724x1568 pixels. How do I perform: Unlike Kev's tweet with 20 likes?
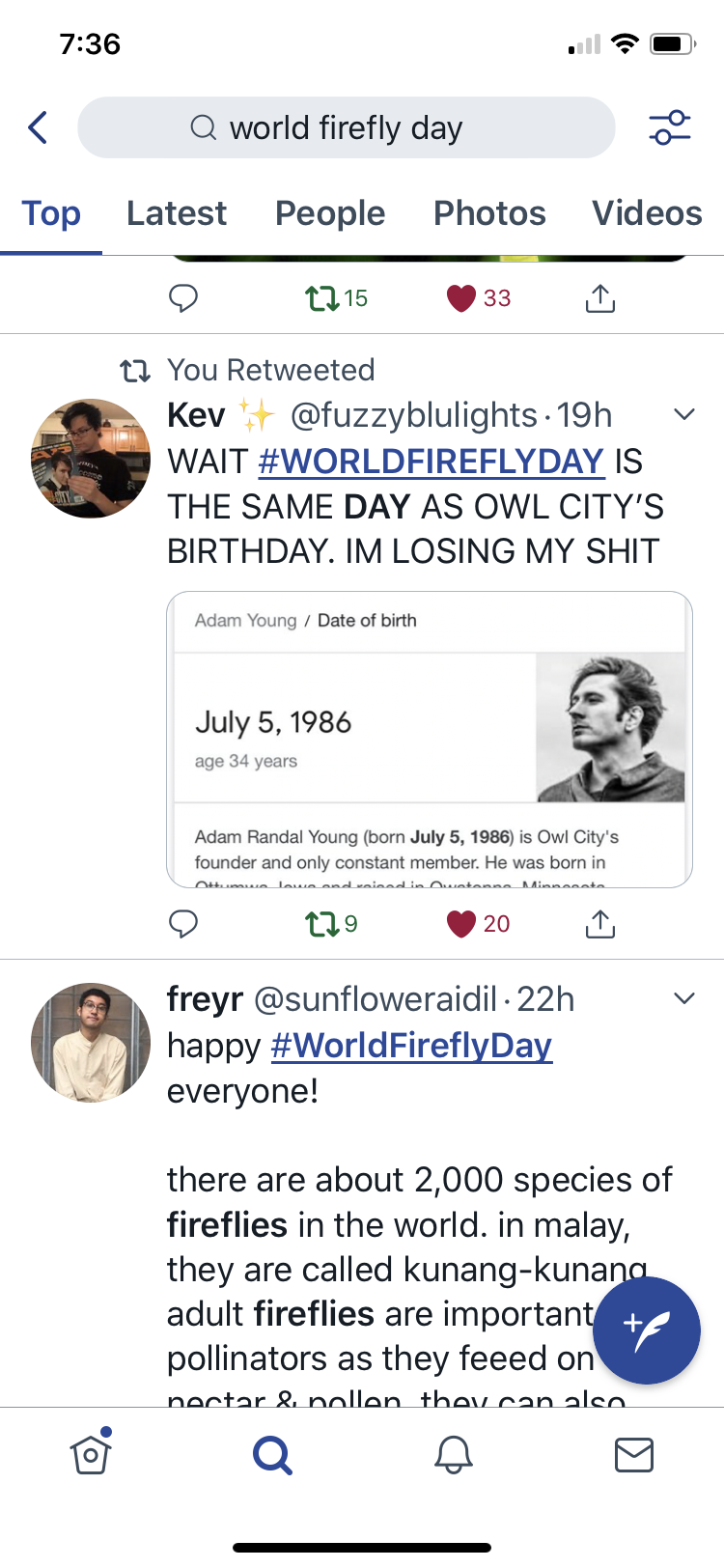pos(463,924)
